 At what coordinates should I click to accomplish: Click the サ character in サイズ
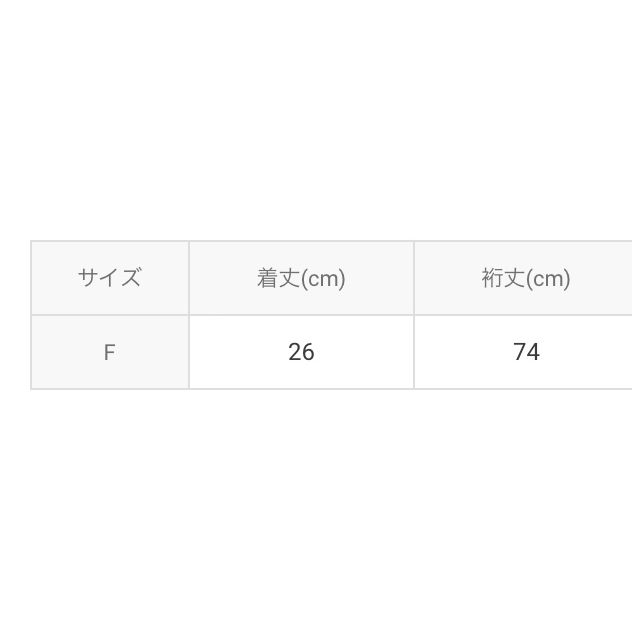click(x=88, y=277)
